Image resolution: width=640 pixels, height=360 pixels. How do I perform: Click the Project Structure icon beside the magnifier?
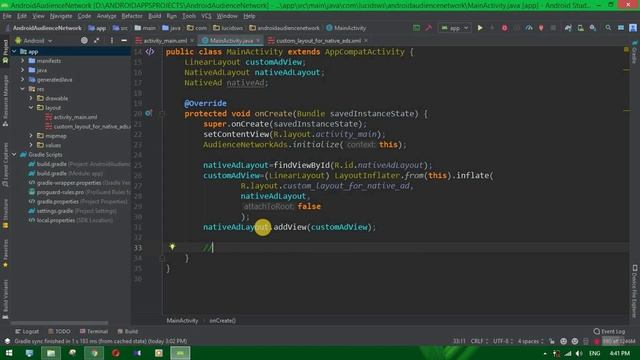(x=621, y=28)
